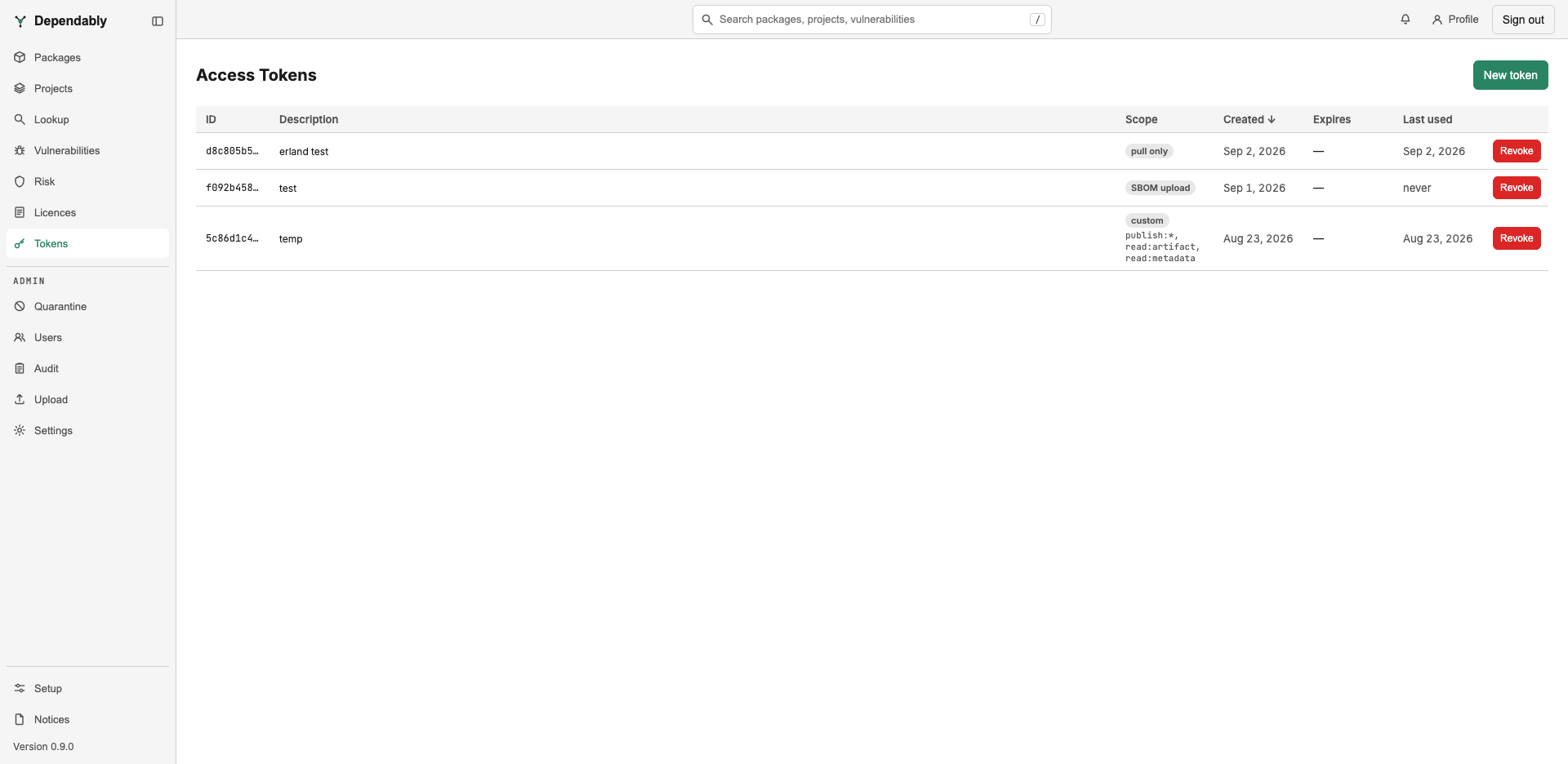Click token ID 5c86d1c4

point(232,238)
